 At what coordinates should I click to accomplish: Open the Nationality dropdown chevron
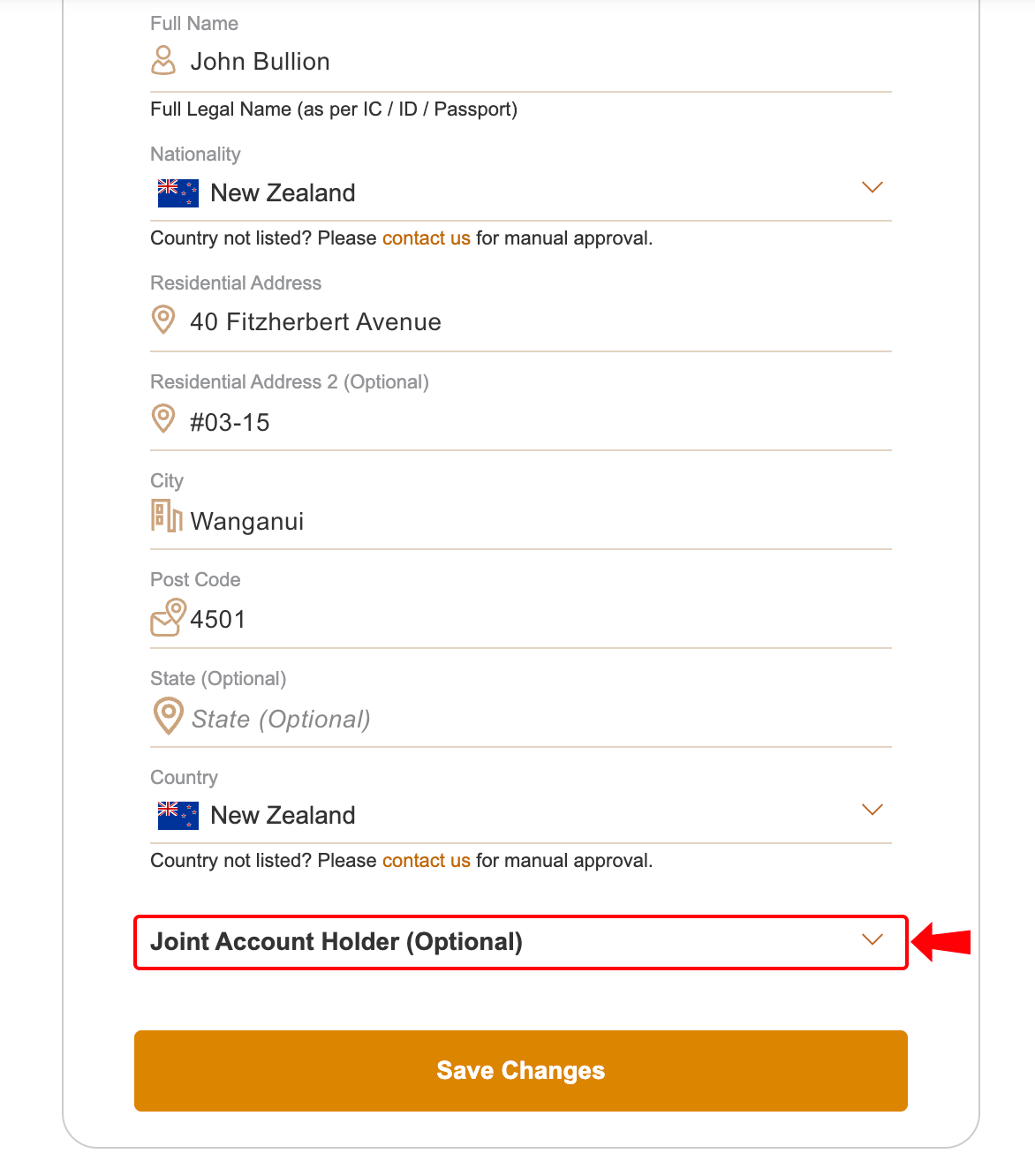coord(872,187)
